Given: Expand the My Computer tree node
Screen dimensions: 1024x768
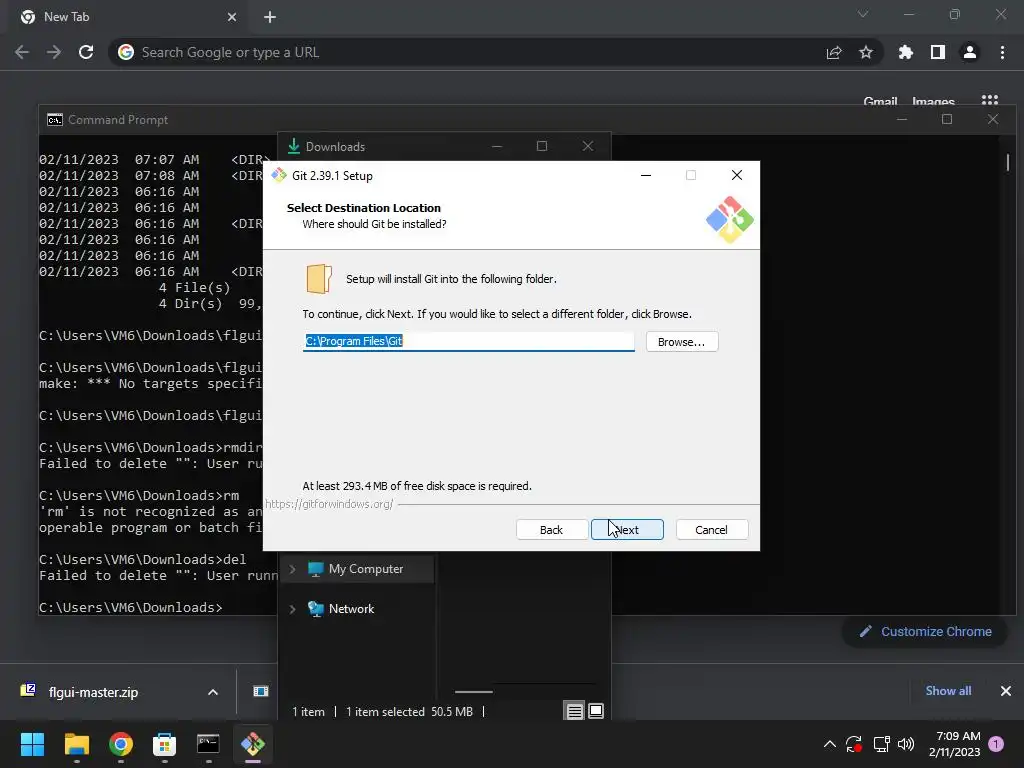Looking at the screenshot, I should pyautogui.click(x=293, y=569).
